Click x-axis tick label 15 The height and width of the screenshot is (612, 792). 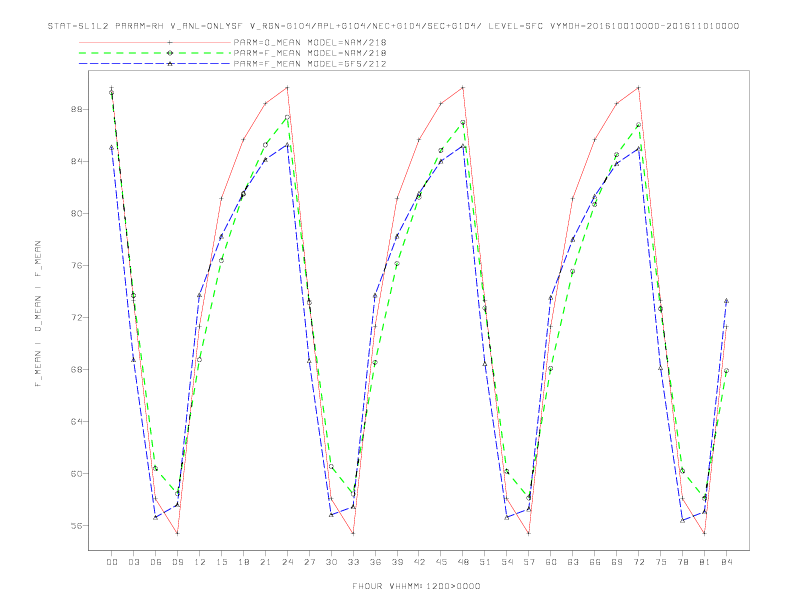pyautogui.click(x=222, y=562)
